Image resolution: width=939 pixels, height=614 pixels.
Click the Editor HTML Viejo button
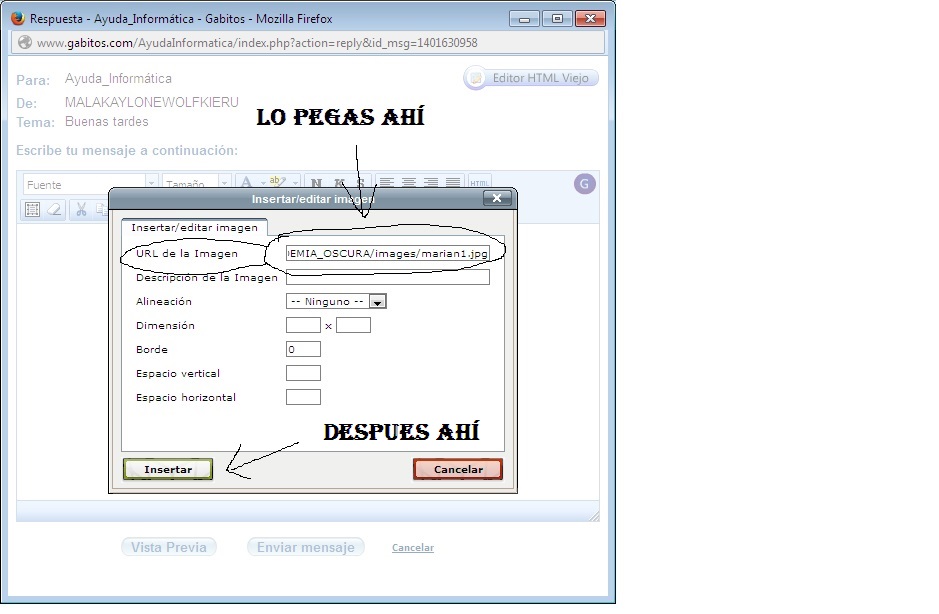(x=532, y=78)
